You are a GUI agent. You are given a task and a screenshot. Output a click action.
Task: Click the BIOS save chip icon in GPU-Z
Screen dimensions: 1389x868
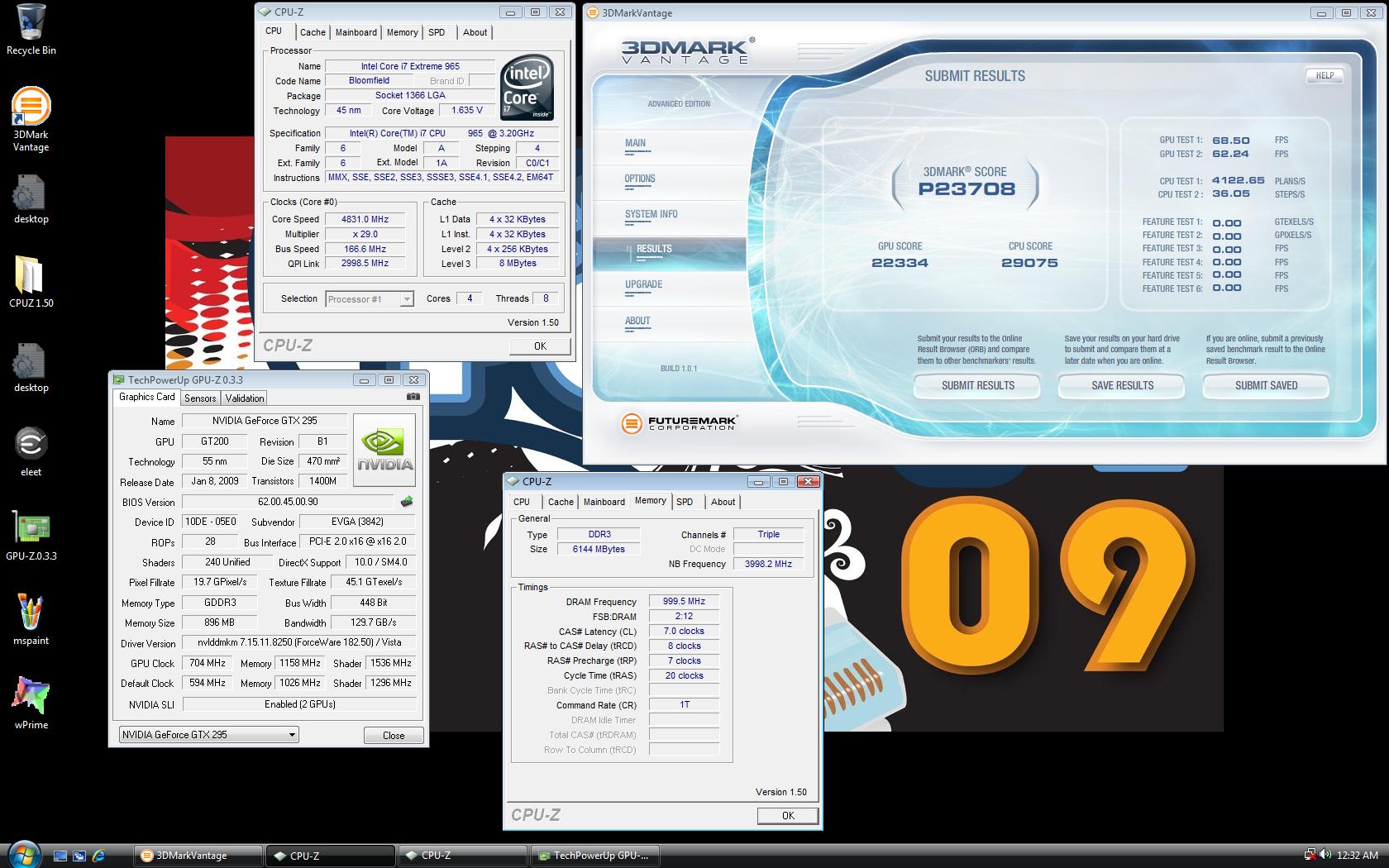(x=407, y=501)
